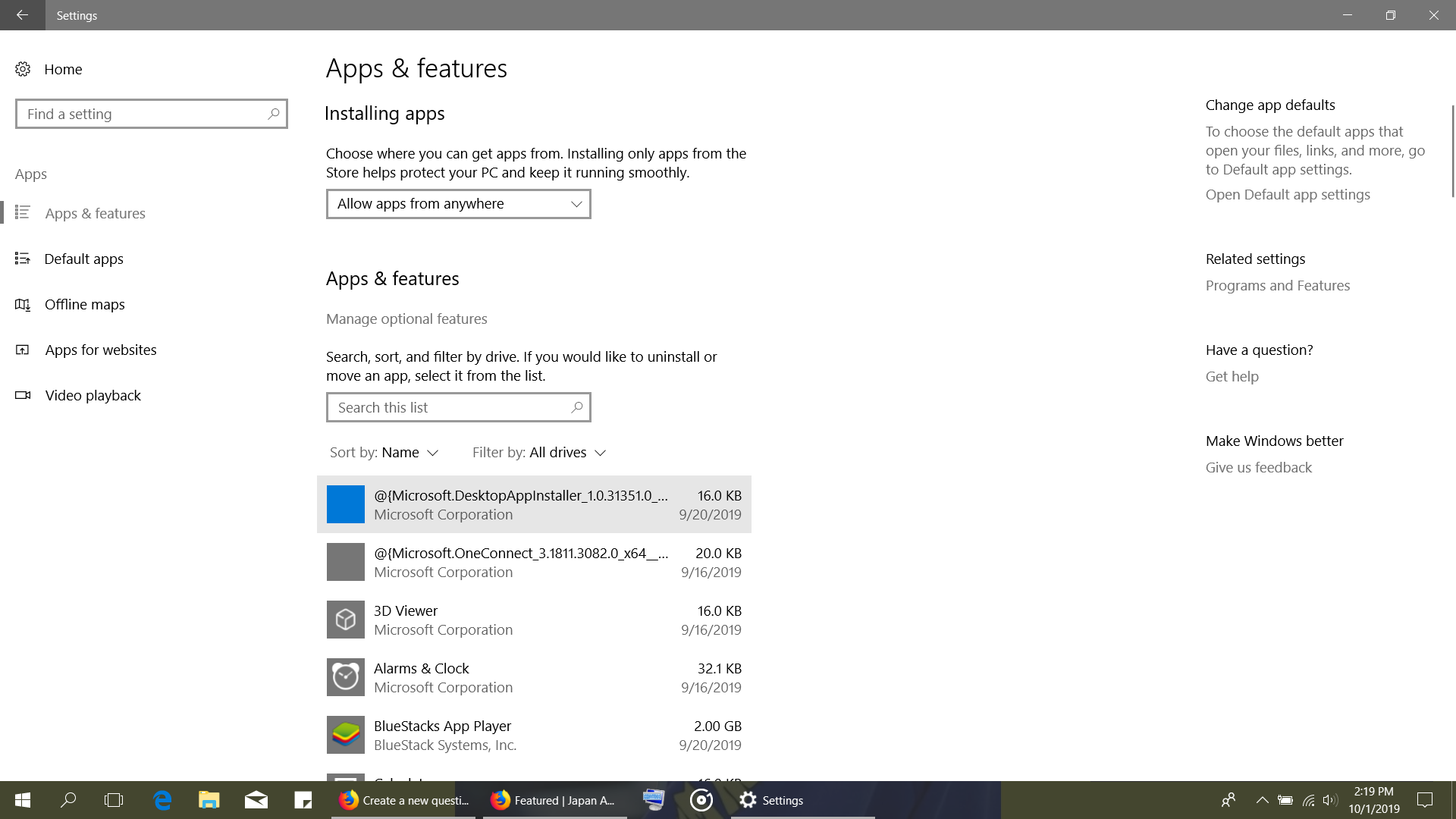This screenshot has height=819, width=1456.
Task: Open Offline maps section
Action: pos(84,304)
